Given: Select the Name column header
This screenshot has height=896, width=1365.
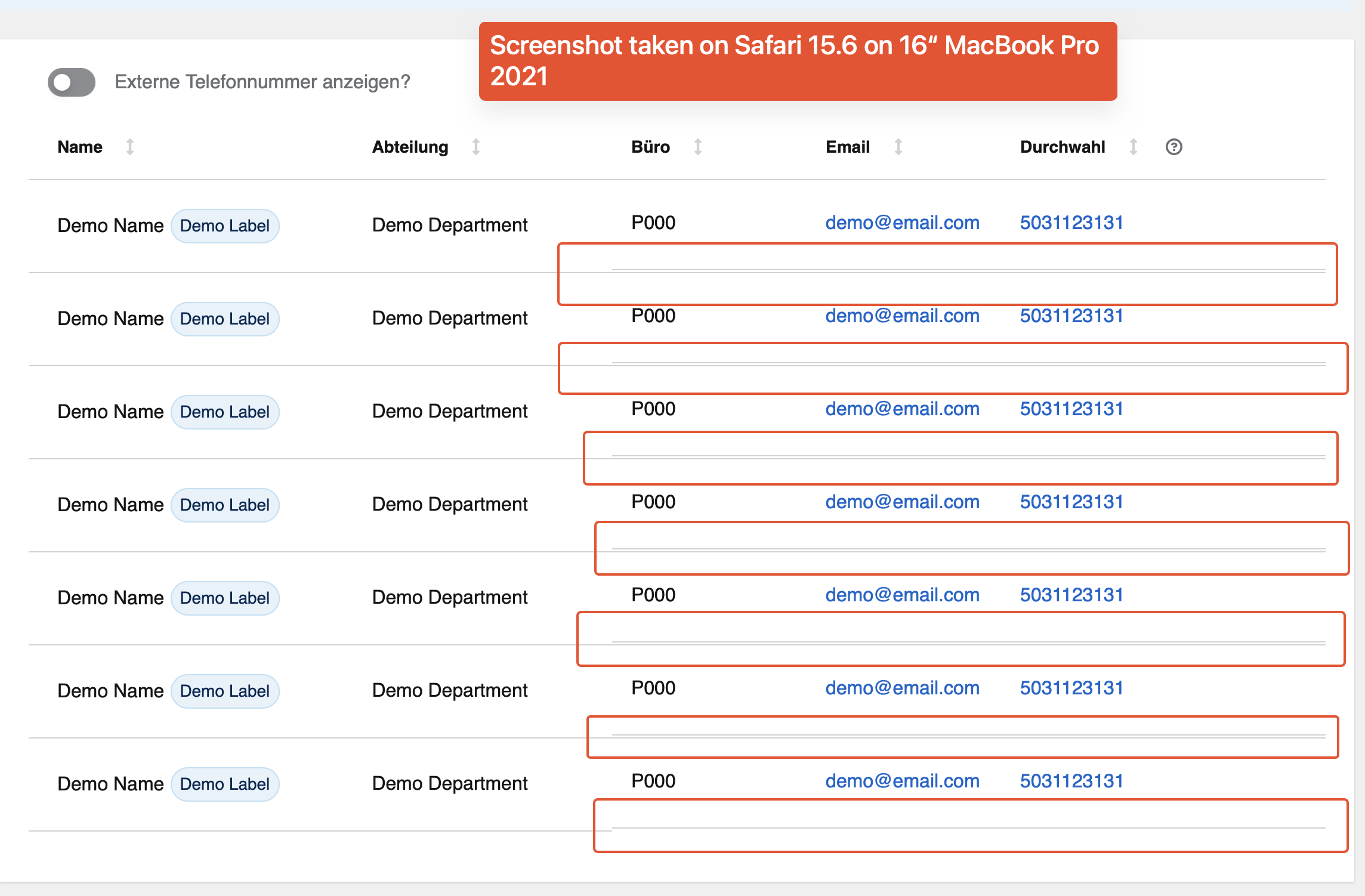Looking at the screenshot, I should coord(79,146).
